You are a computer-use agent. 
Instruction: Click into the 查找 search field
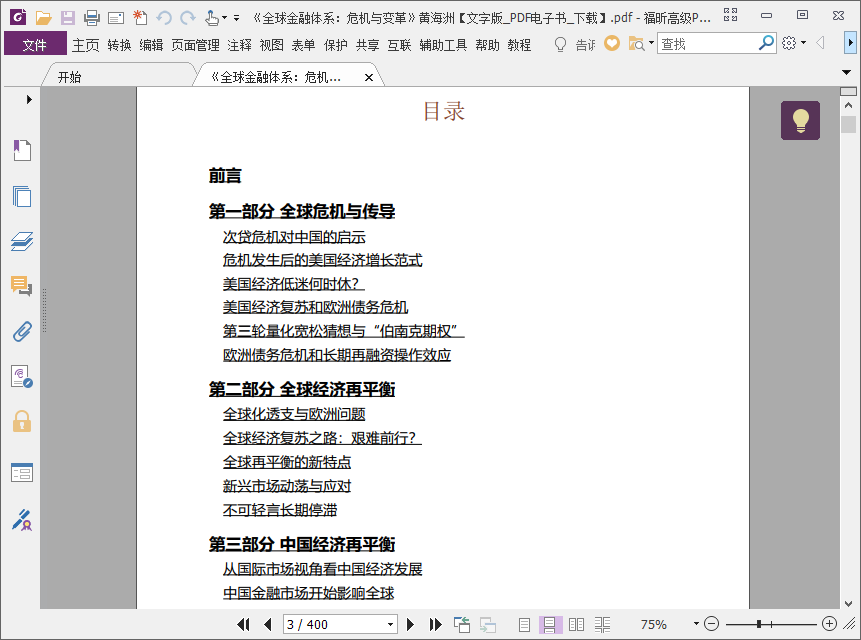coord(707,43)
